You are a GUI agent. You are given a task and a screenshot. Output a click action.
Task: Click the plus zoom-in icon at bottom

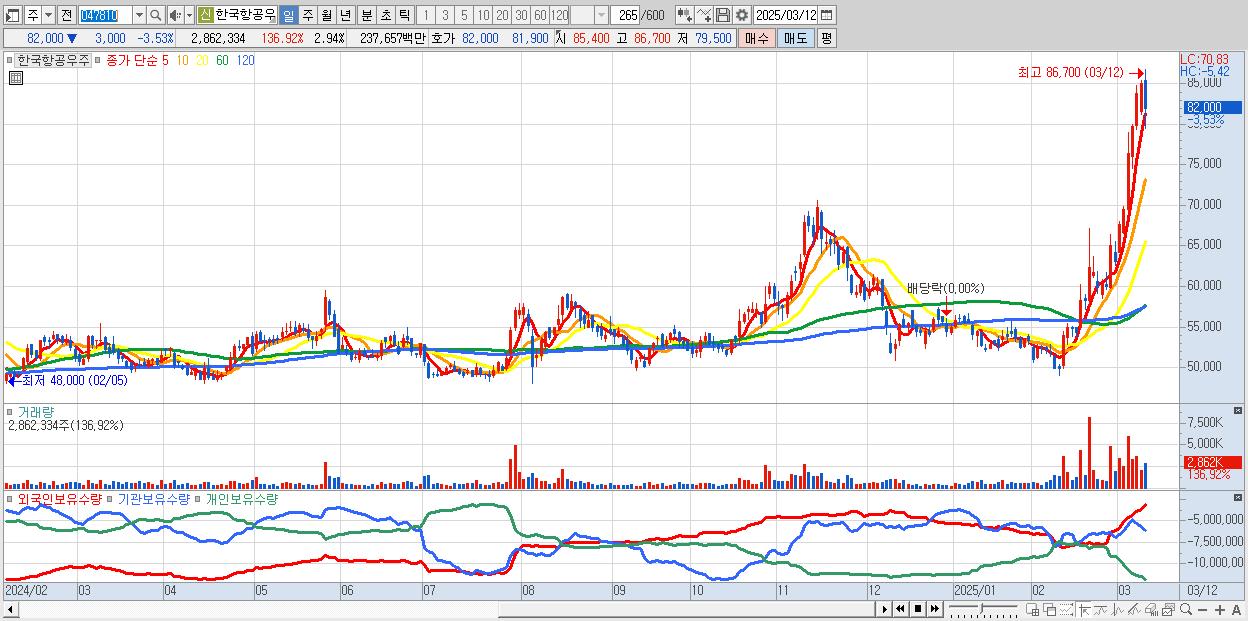click(x=1220, y=609)
